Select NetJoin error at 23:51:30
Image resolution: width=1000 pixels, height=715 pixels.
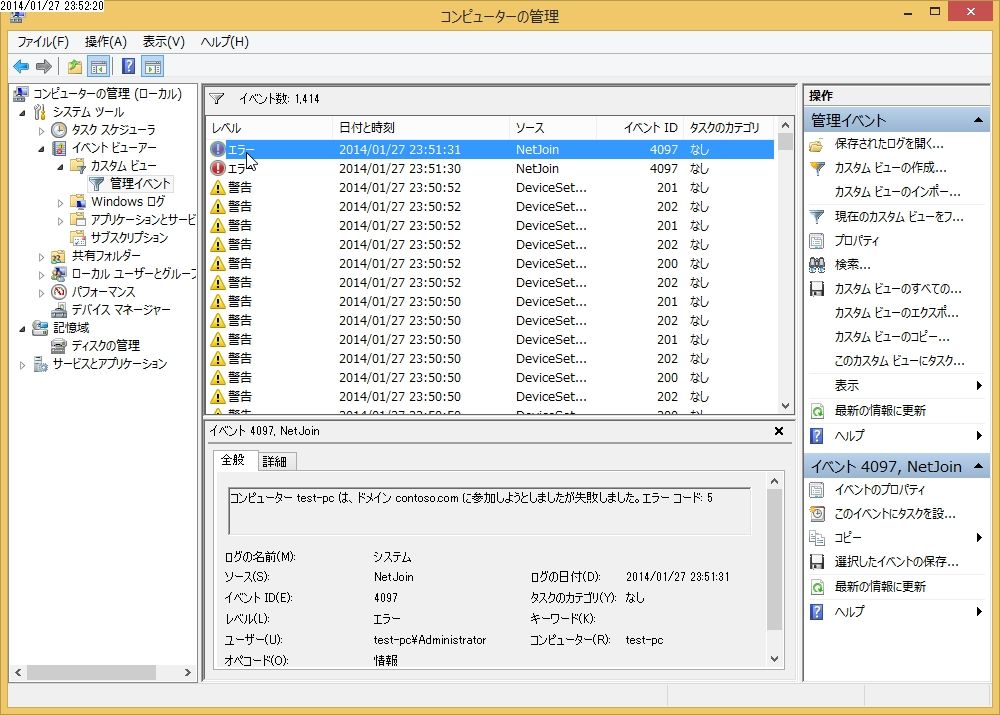[x=491, y=168]
